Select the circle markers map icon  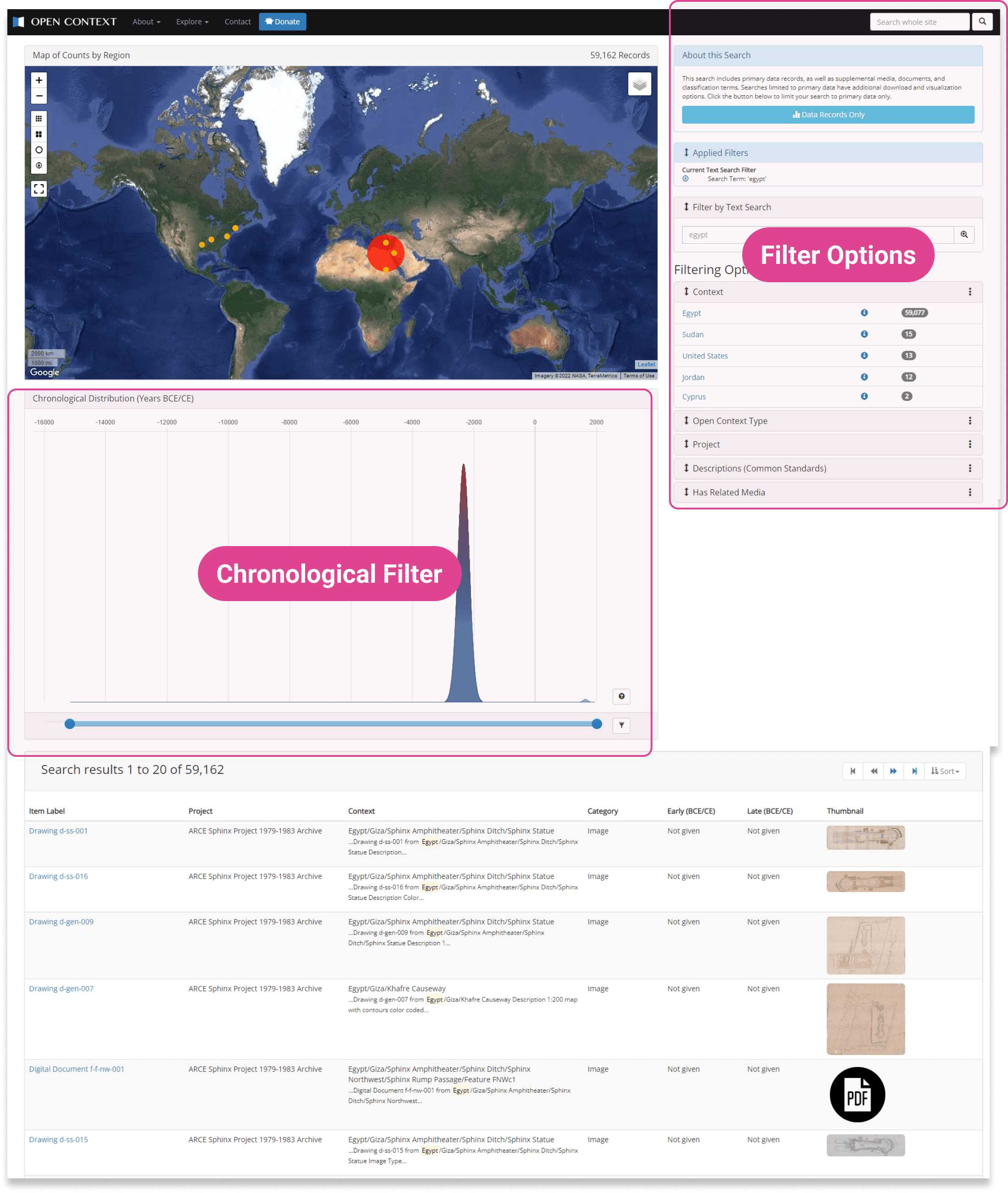point(39,150)
